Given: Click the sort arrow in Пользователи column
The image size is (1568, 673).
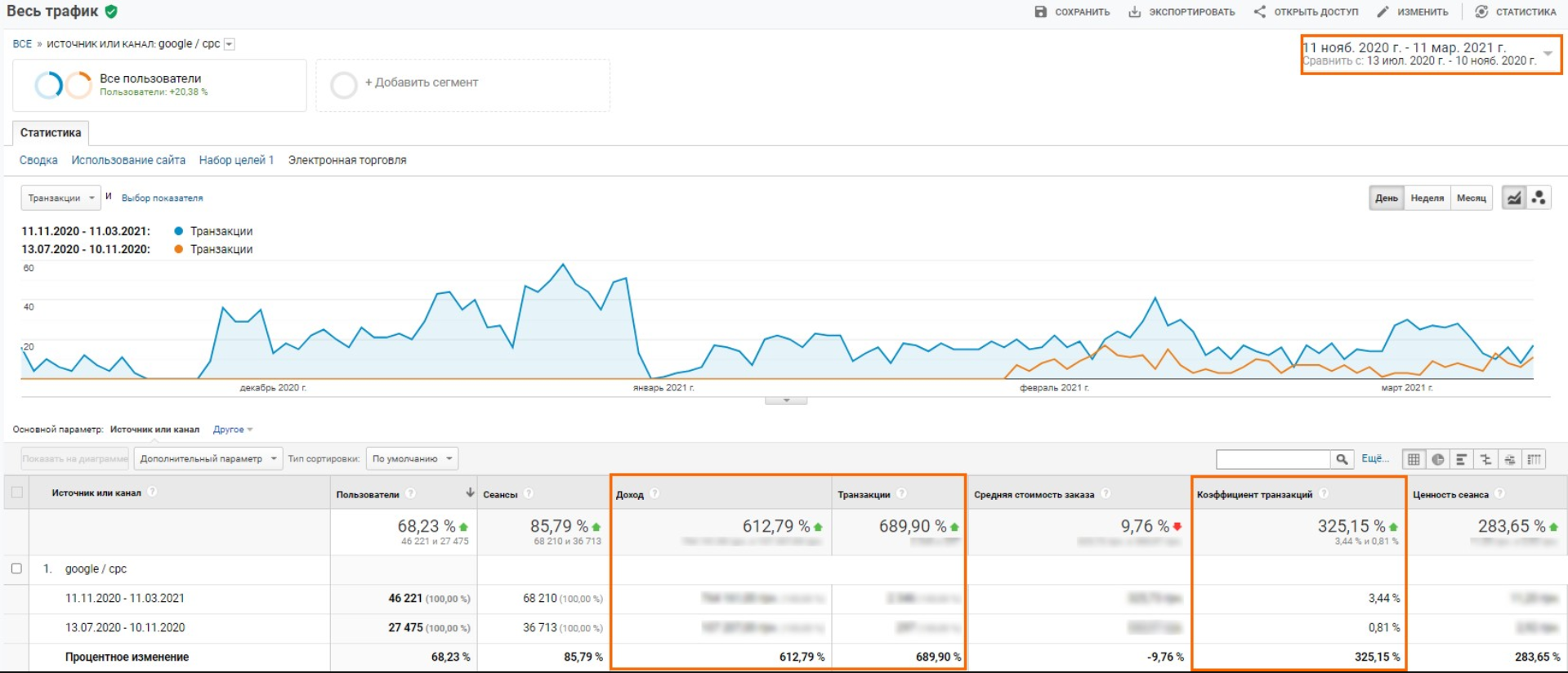Looking at the screenshot, I should [470, 492].
